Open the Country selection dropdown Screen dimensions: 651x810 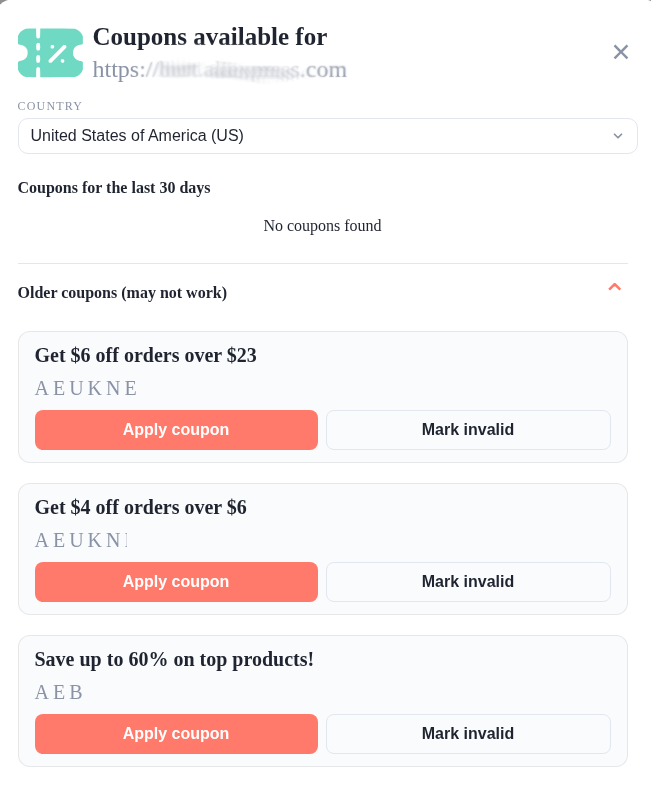tap(327, 135)
